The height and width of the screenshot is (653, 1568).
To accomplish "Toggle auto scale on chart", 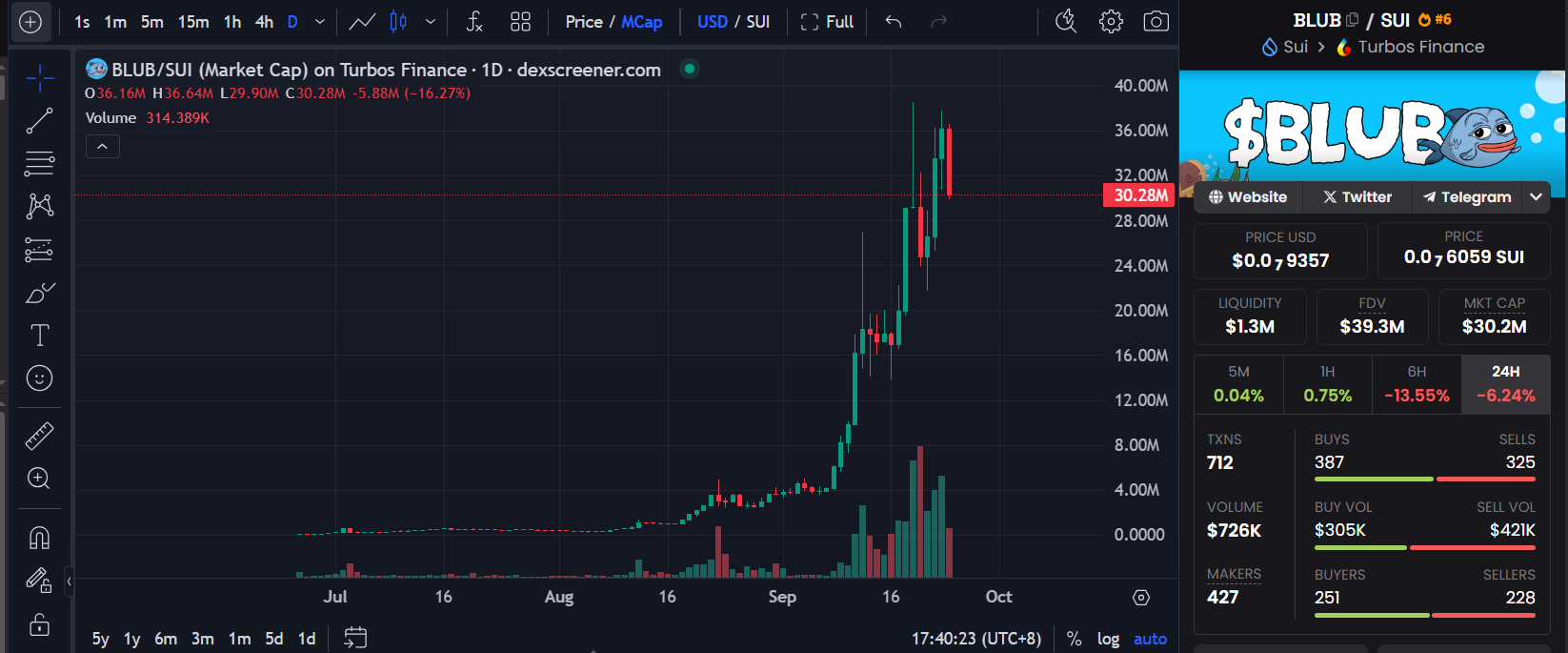I will (1150, 639).
